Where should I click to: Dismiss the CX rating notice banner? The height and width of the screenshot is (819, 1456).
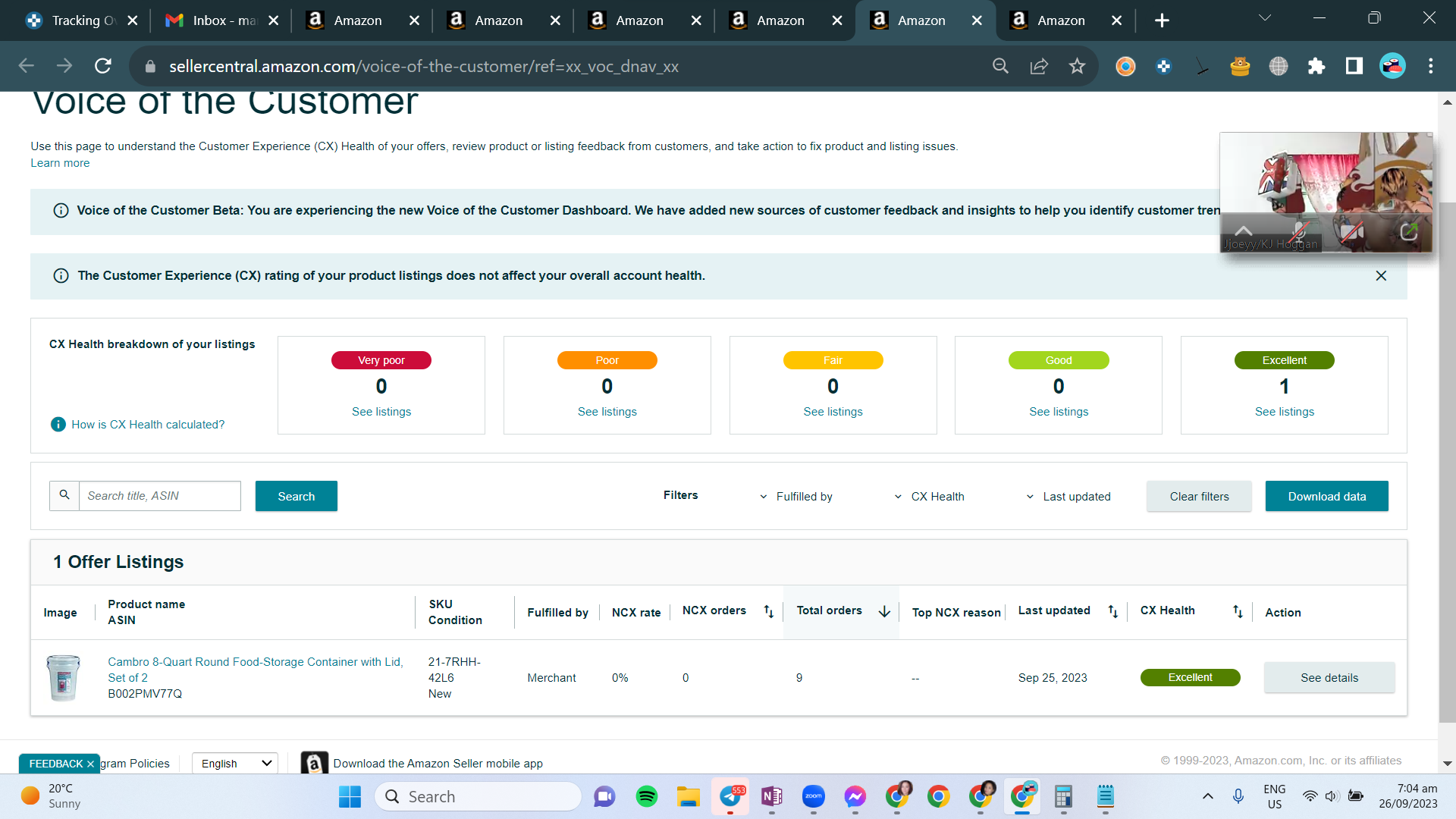1381,276
